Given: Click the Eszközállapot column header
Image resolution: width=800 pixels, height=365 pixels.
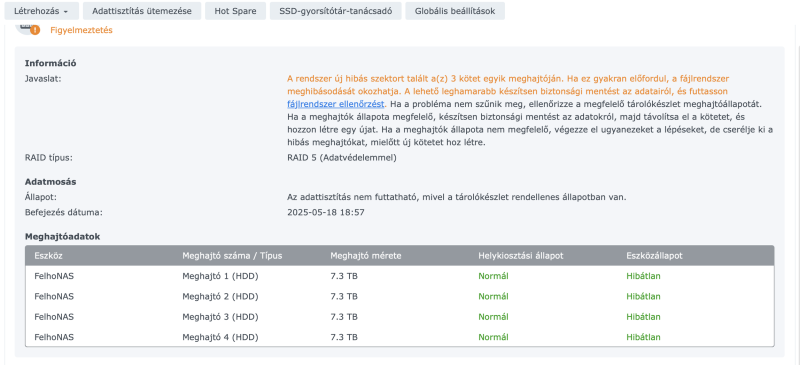Looking at the screenshot, I should click(x=654, y=256).
